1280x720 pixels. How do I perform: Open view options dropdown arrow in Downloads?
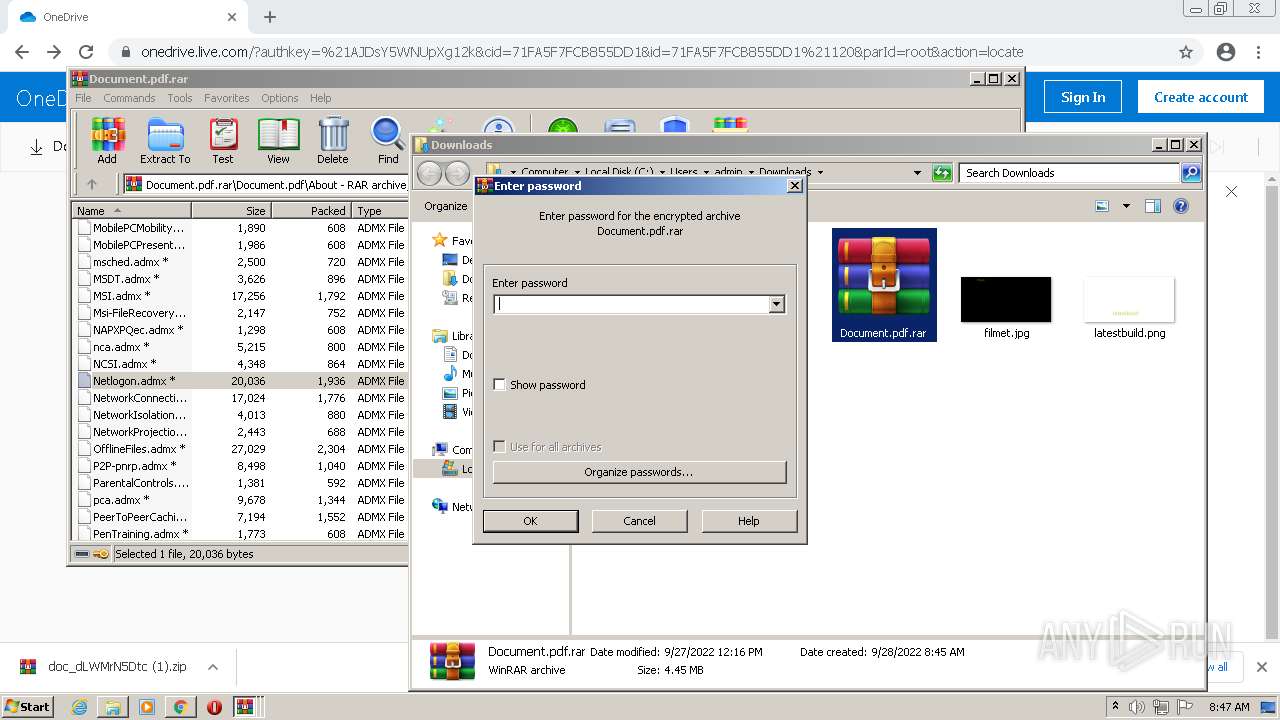[1126, 206]
